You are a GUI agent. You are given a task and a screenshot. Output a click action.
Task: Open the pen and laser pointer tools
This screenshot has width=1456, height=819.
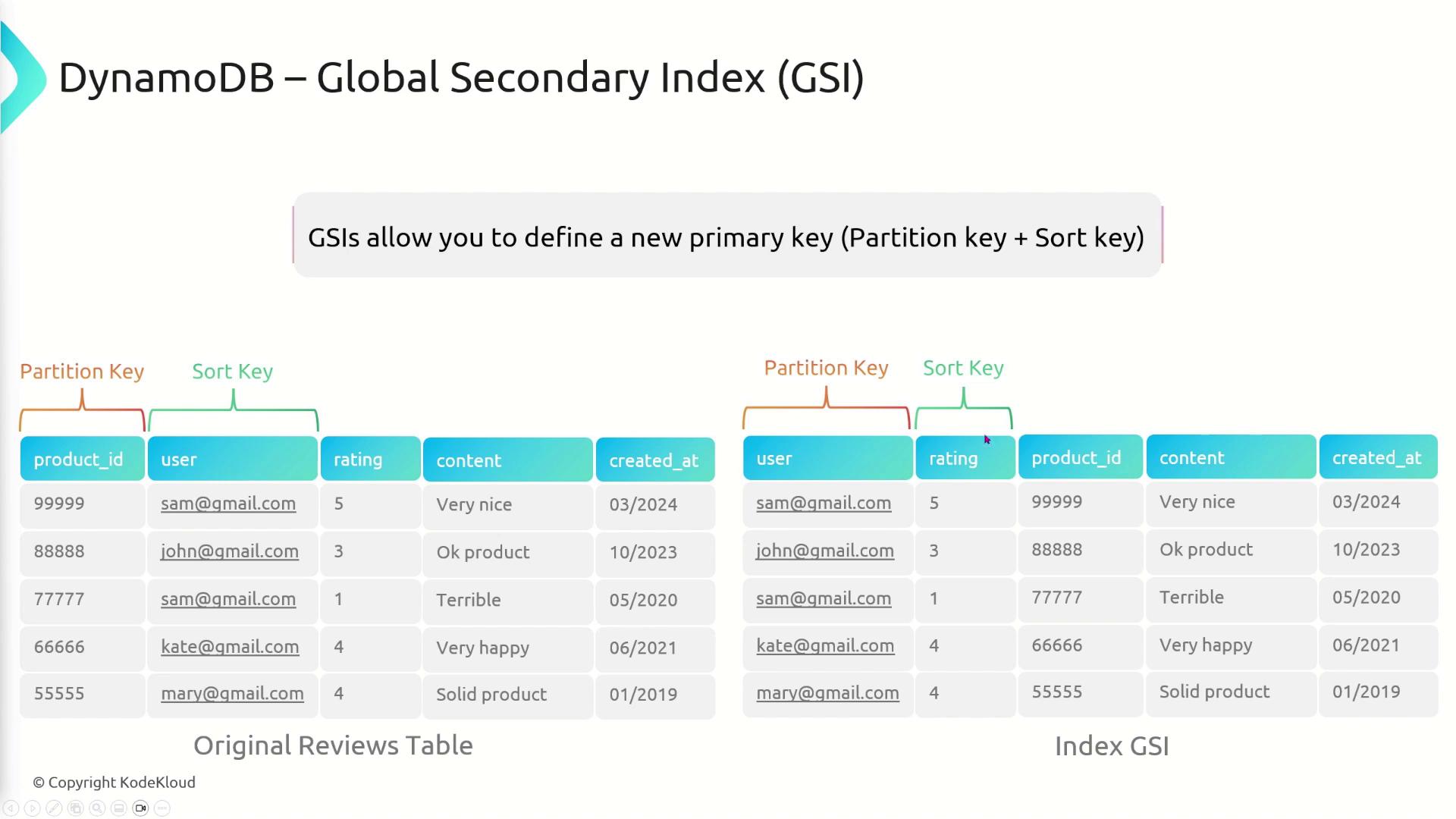coord(54,808)
